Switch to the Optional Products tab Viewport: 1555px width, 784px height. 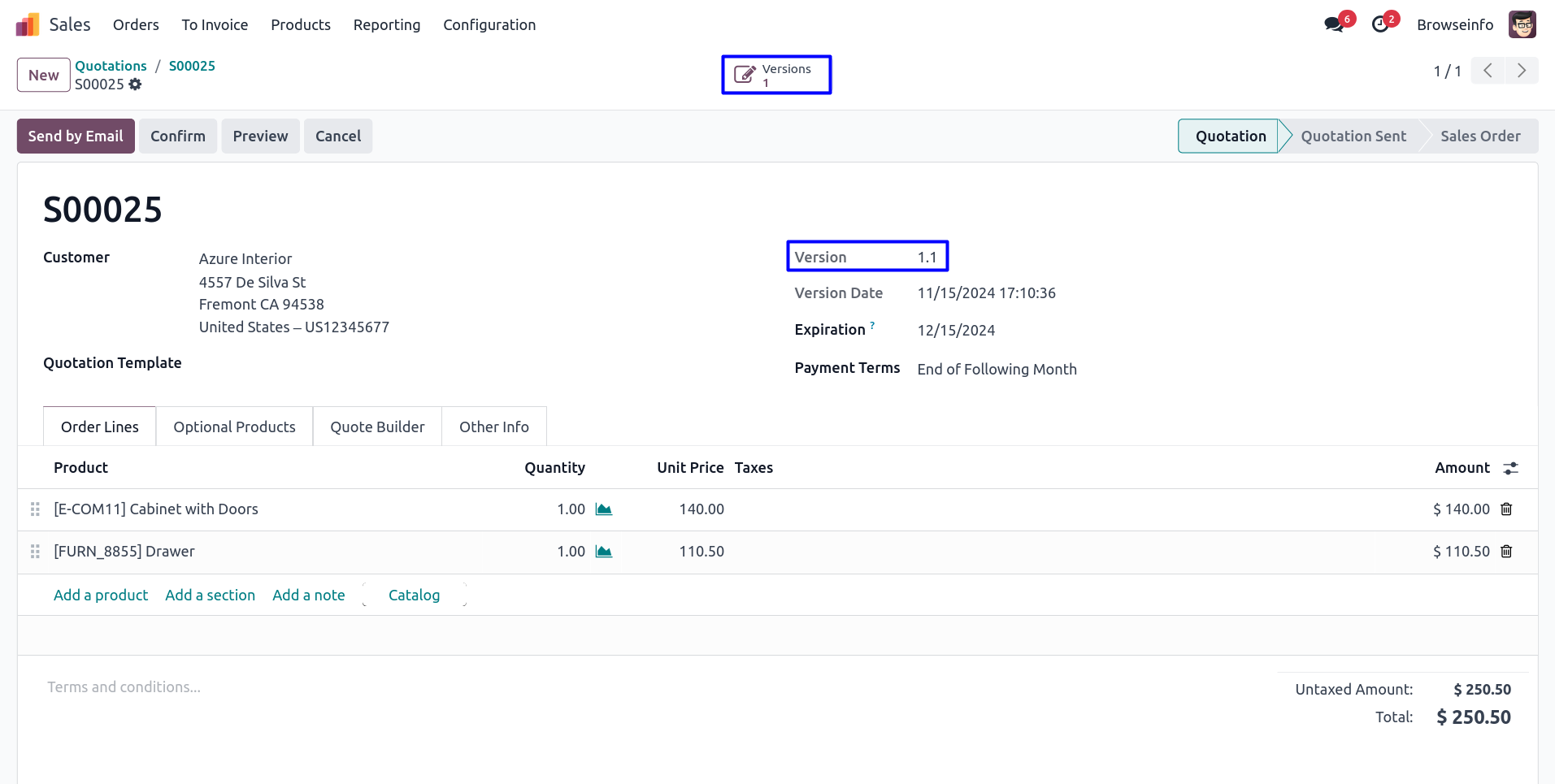tap(234, 427)
